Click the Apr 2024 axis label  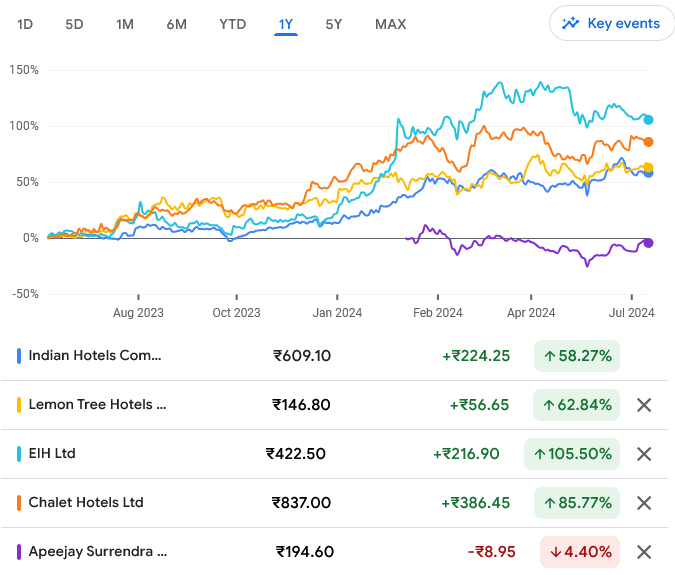click(531, 313)
